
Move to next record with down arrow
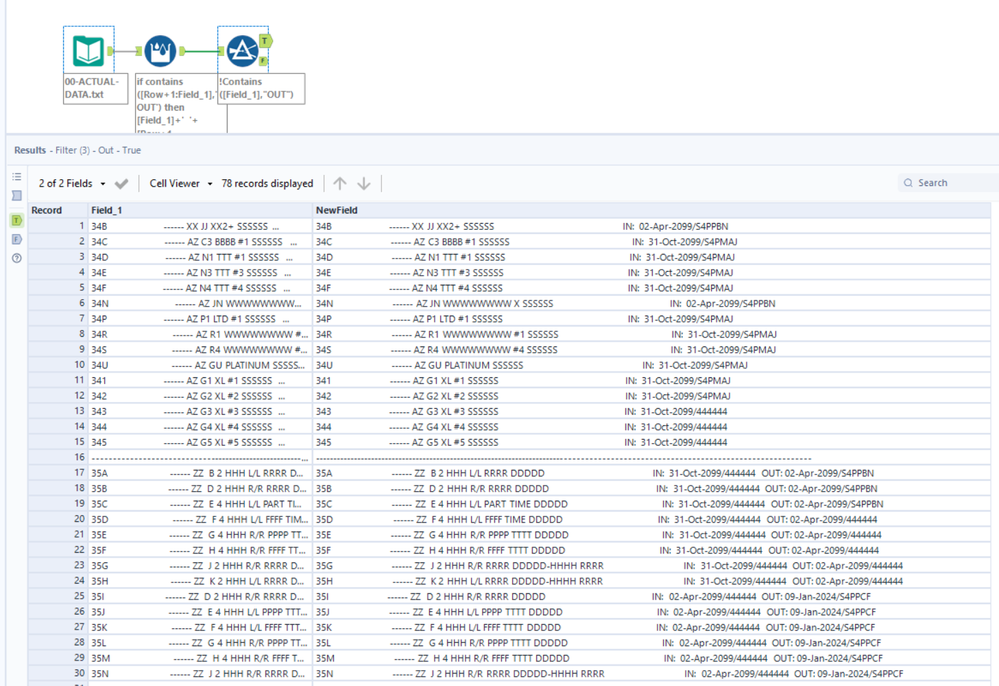coord(364,183)
